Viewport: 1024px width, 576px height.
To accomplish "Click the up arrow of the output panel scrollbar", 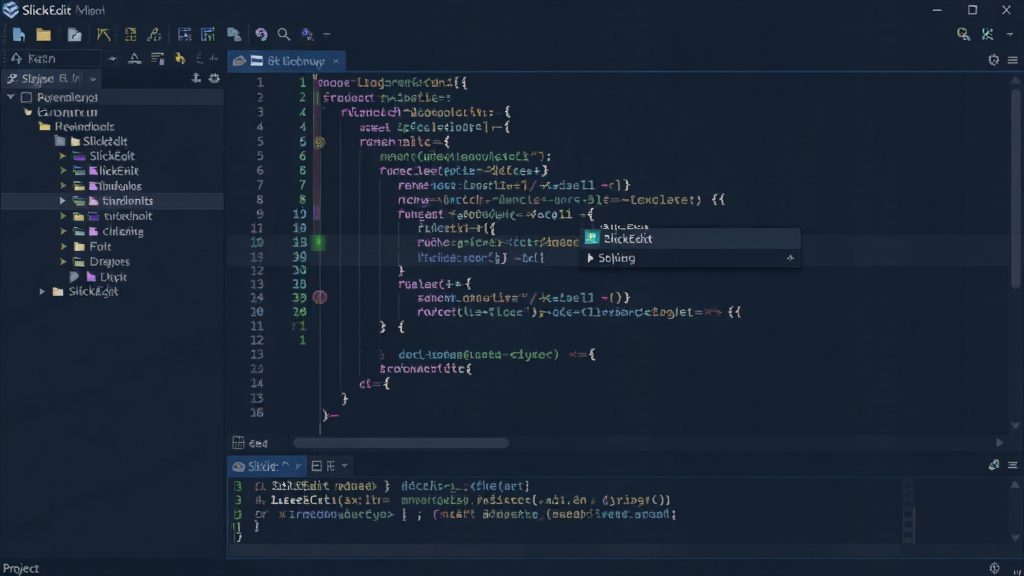I will (1015, 485).
